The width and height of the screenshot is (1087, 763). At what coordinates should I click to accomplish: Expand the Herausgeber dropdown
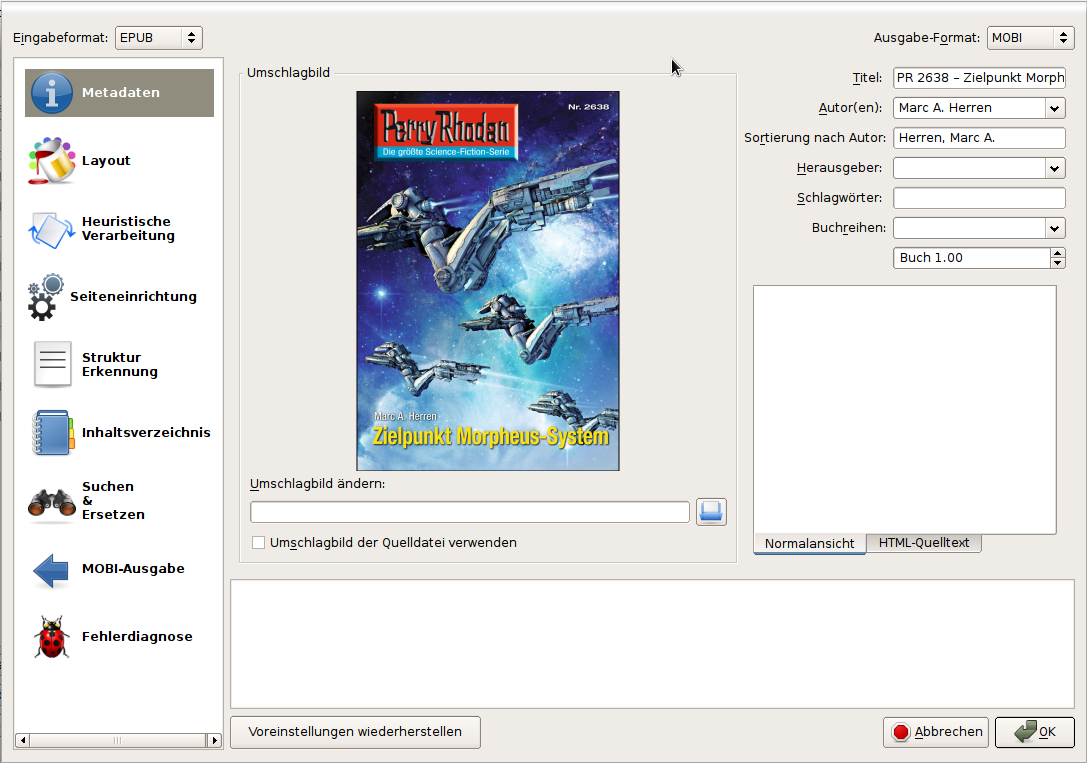click(x=1054, y=168)
